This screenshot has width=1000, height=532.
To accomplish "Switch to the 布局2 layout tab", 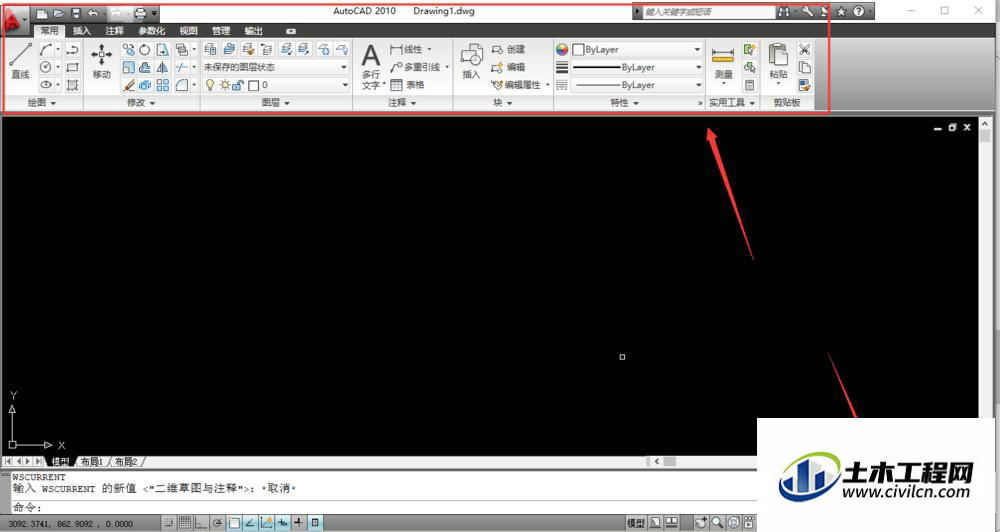I will pos(126,461).
